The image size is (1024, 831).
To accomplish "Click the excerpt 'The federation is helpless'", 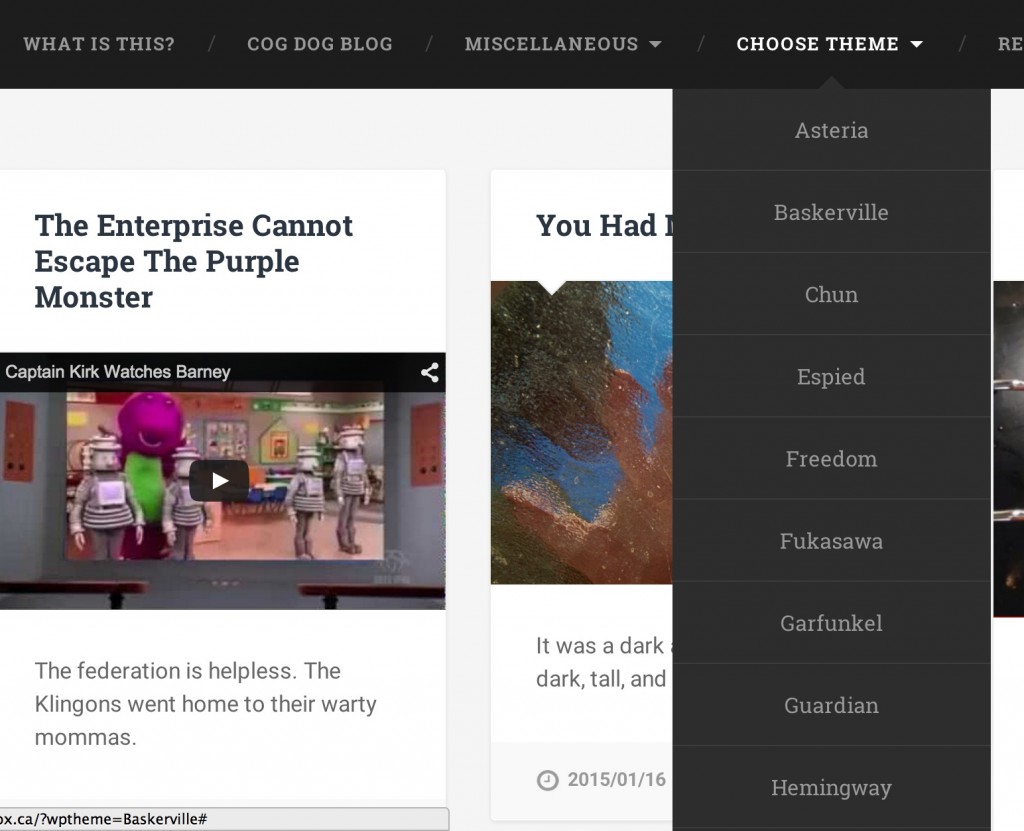I will (x=206, y=704).
